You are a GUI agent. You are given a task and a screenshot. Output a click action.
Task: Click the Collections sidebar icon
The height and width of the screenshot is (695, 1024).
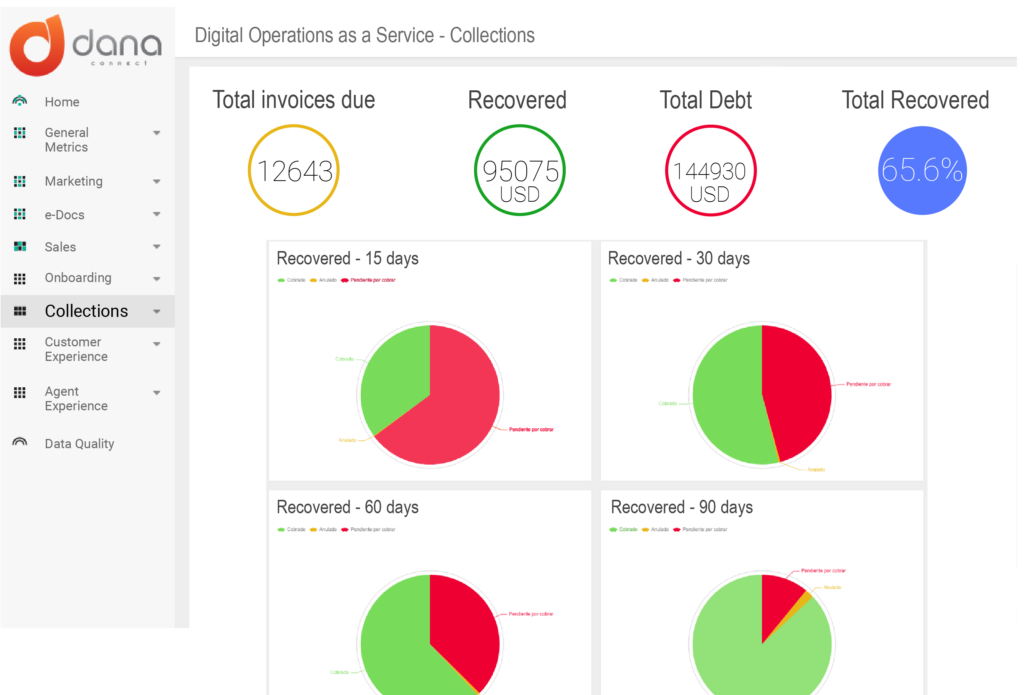(x=20, y=311)
